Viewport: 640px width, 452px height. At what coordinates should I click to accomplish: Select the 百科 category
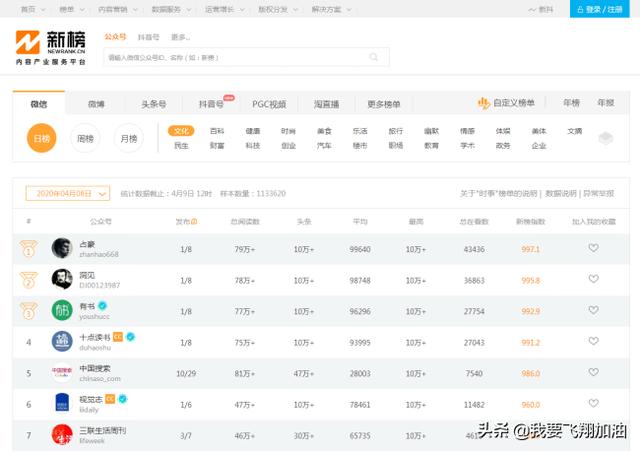(217, 131)
